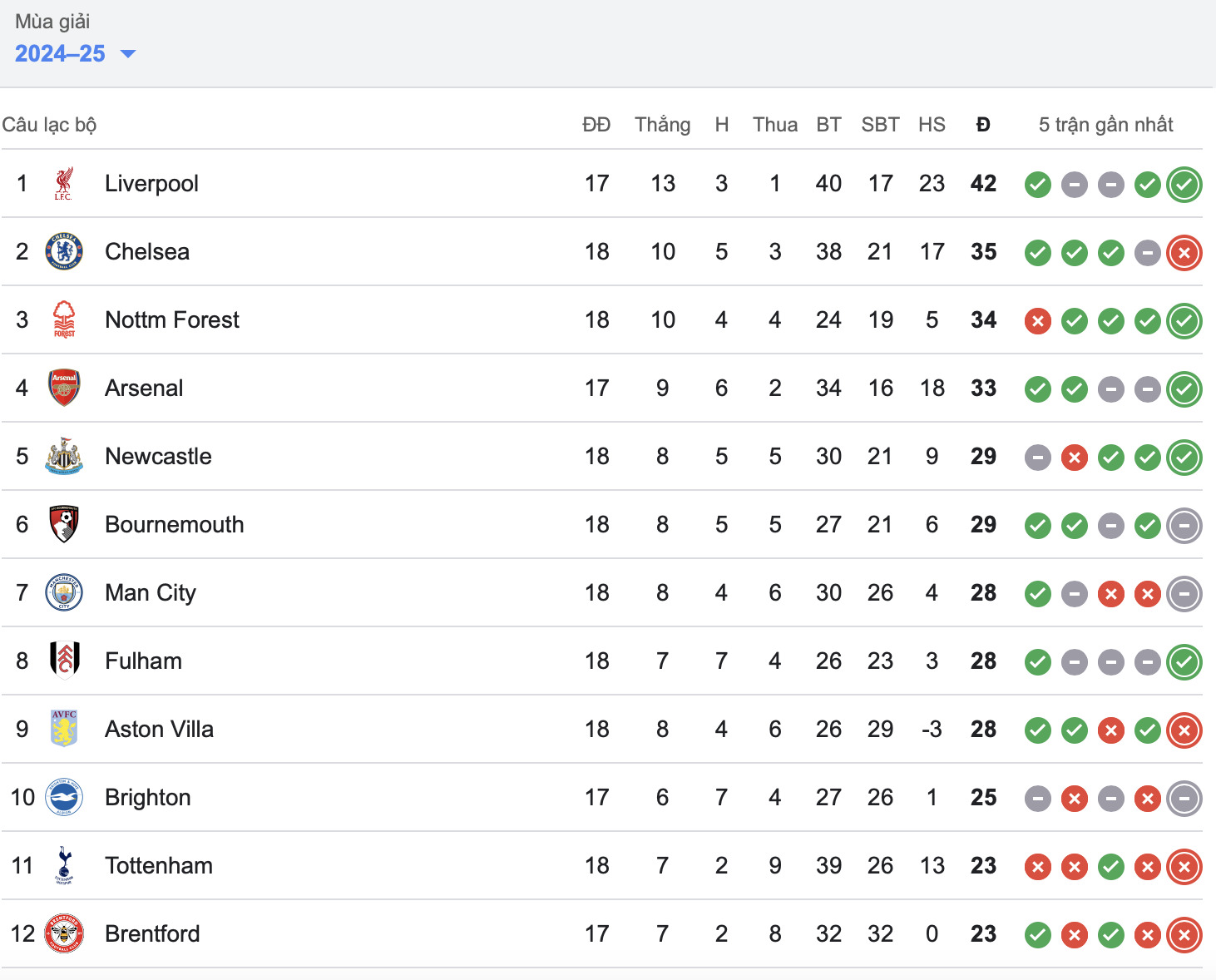Image resolution: width=1216 pixels, height=980 pixels.
Task: Click Chelsea's latest match loss icon
Action: (x=1184, y=253)
